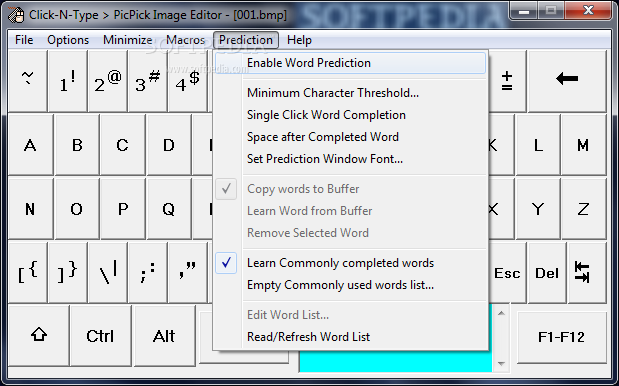
Task: Click the cyan word prediction area
Action: (x=396, y=361)
